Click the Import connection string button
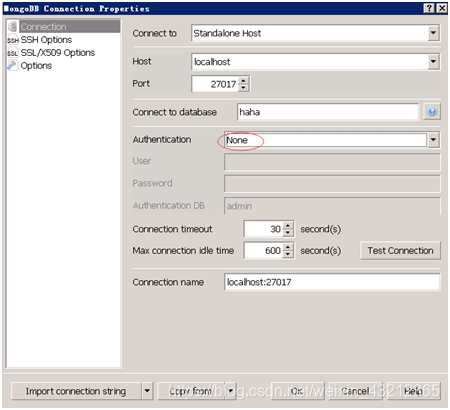The width and height of the screenshot is (450, 410). [76, 391]
